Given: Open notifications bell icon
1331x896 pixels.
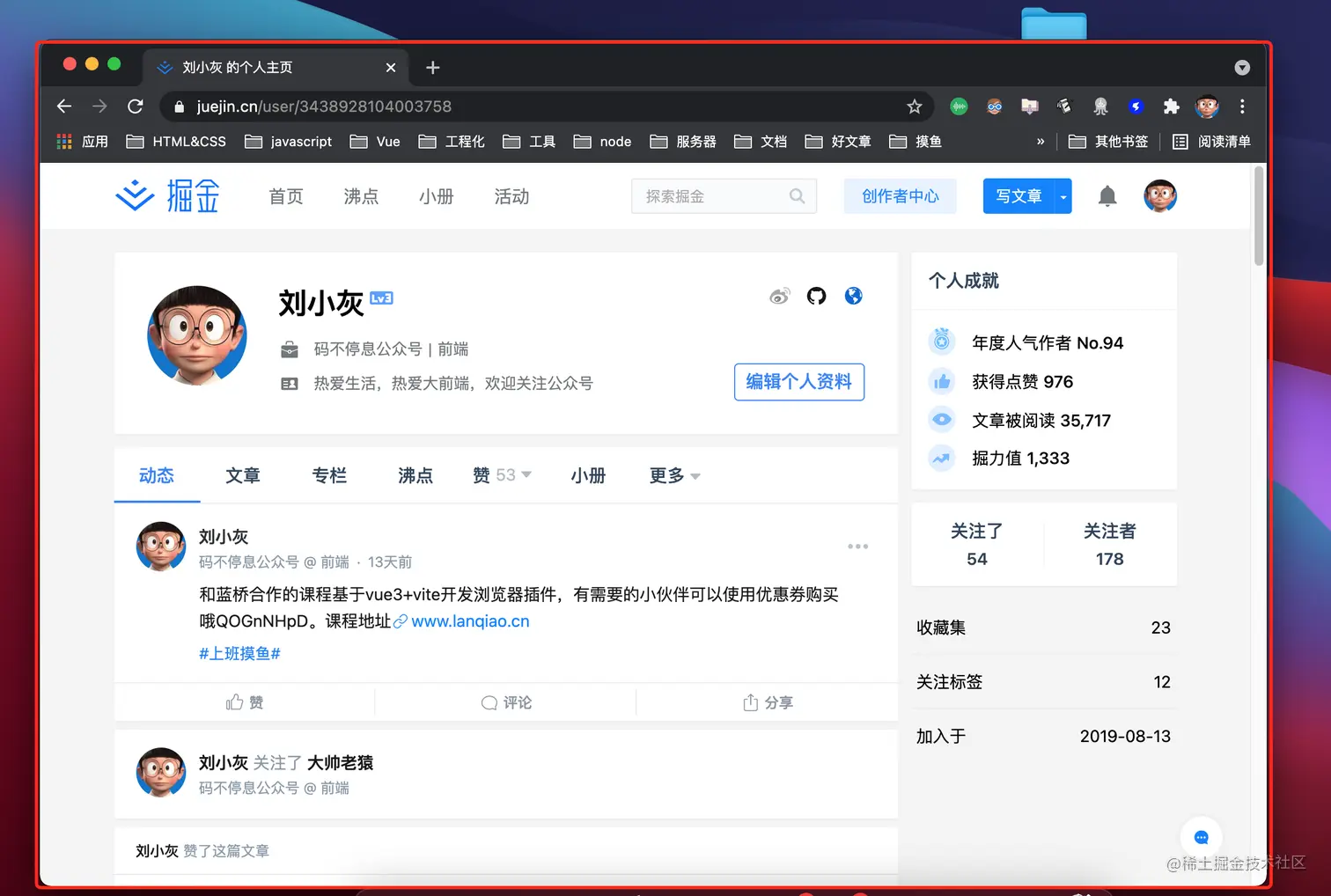Looking at the screenshot, I should tap(1107, 196).
